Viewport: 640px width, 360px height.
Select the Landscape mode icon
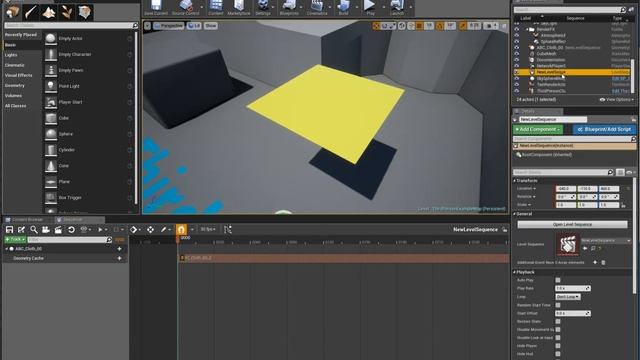click(49, 12)
